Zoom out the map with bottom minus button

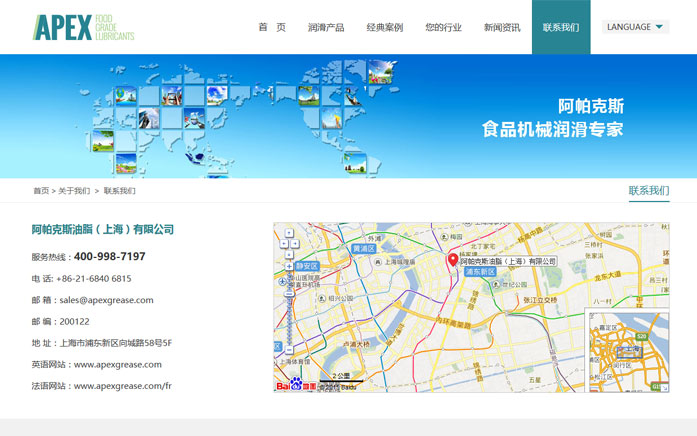(x=289, y=350)
